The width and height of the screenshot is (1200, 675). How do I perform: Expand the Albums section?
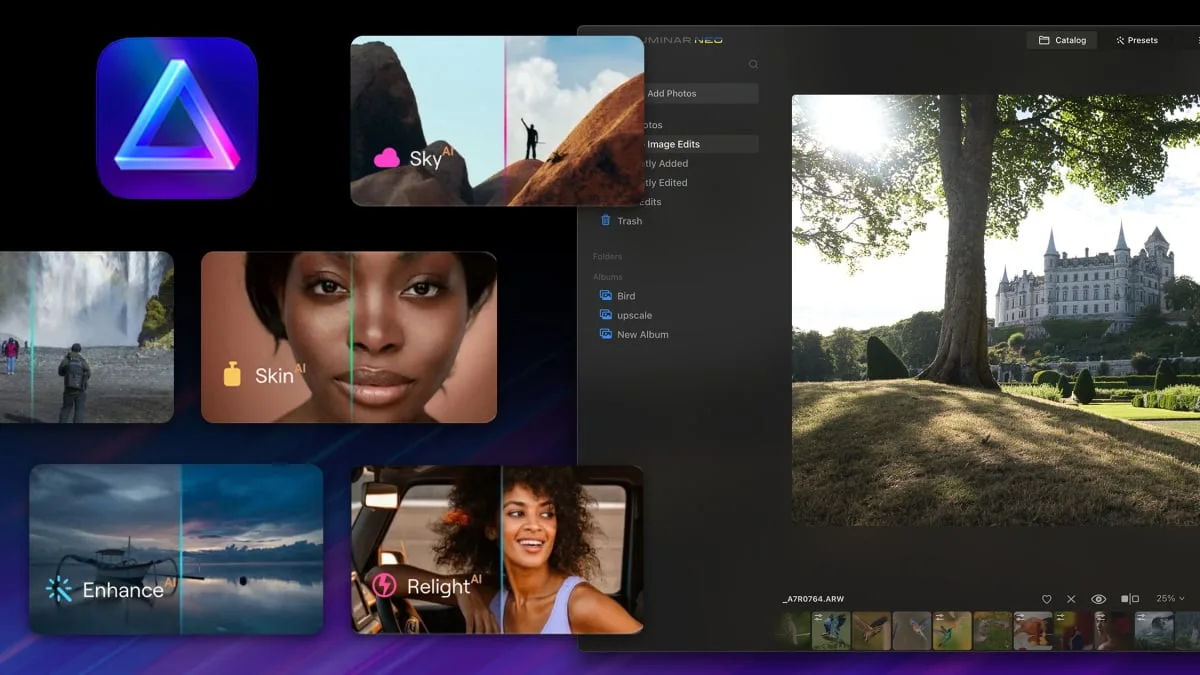point(606,276)
